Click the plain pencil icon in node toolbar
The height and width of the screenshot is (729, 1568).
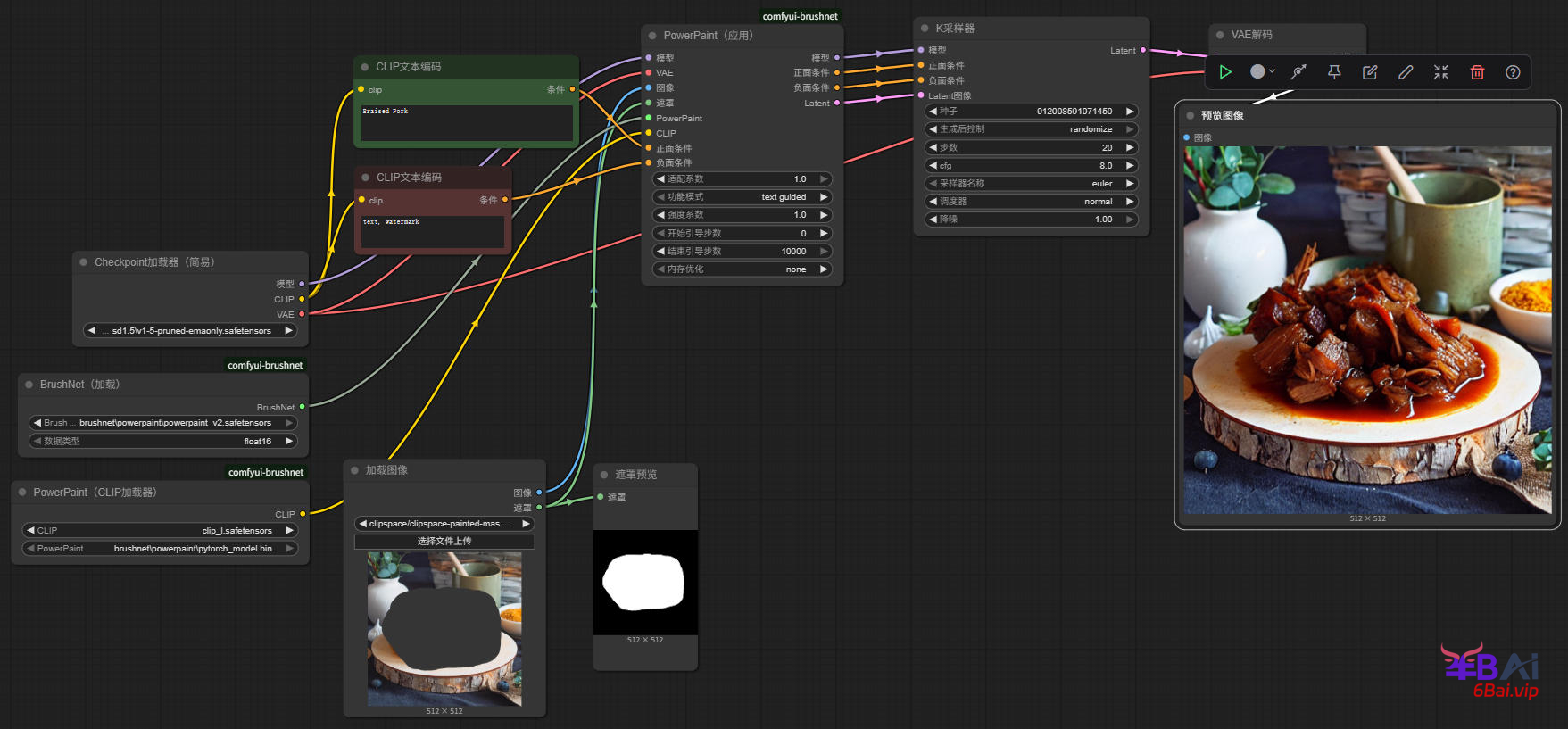[x=1406, y=72]
